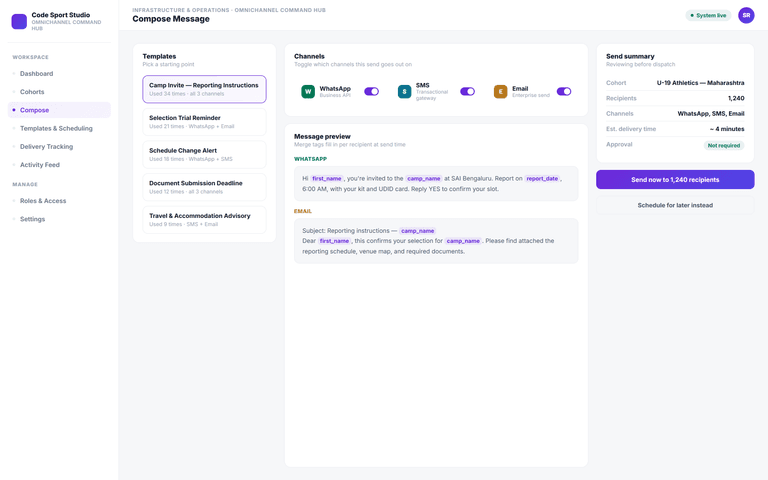Turn off the SMS channel toggle

click(x=467, y=92)
